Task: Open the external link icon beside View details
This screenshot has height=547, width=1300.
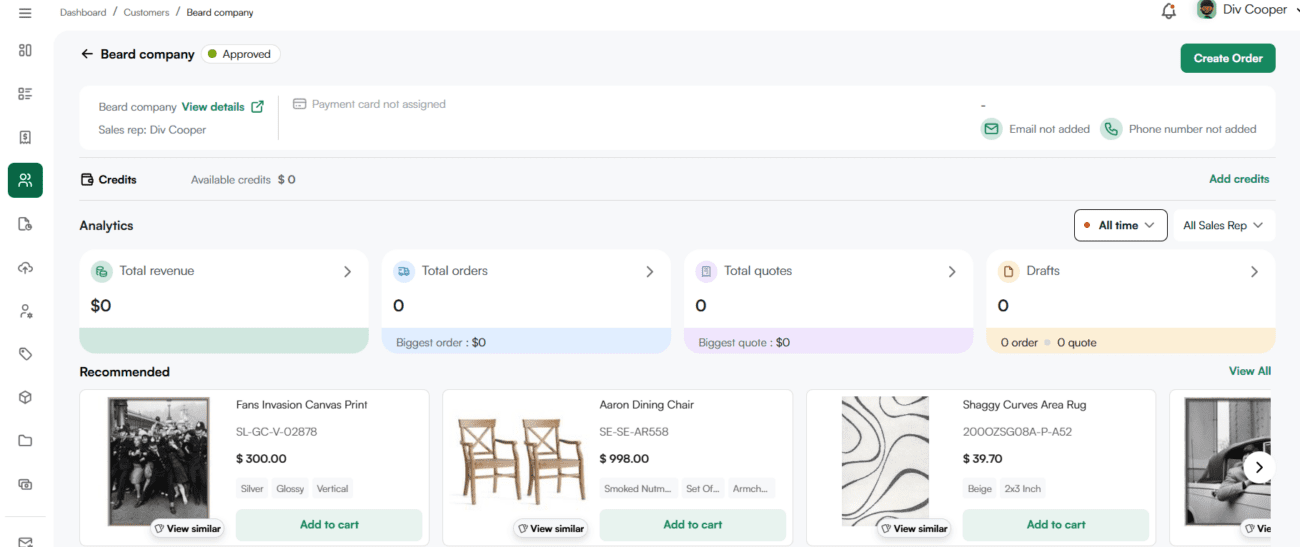Action: point(257,107)
